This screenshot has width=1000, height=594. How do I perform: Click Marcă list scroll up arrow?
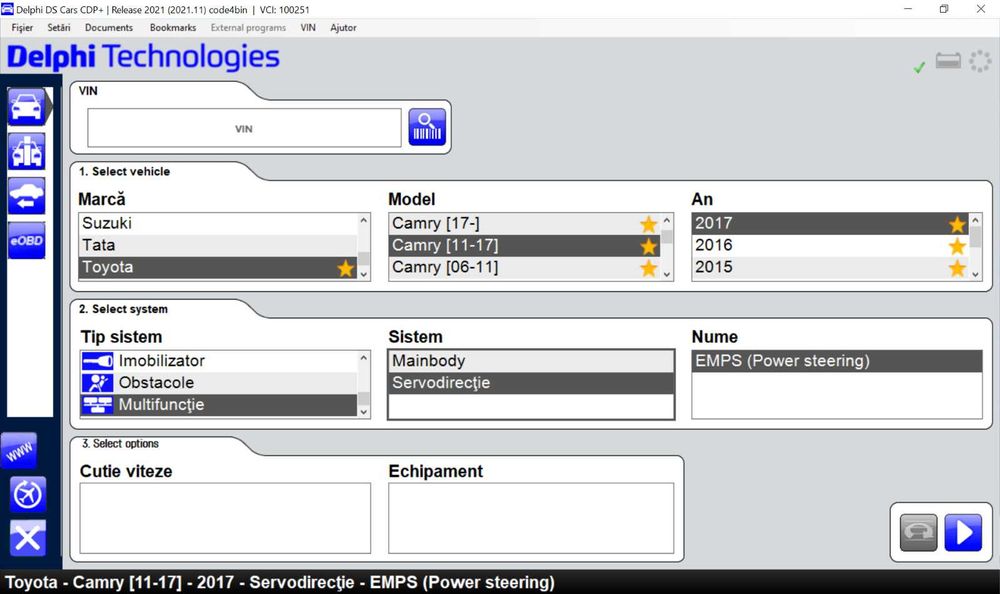click(x=364, y=220)
